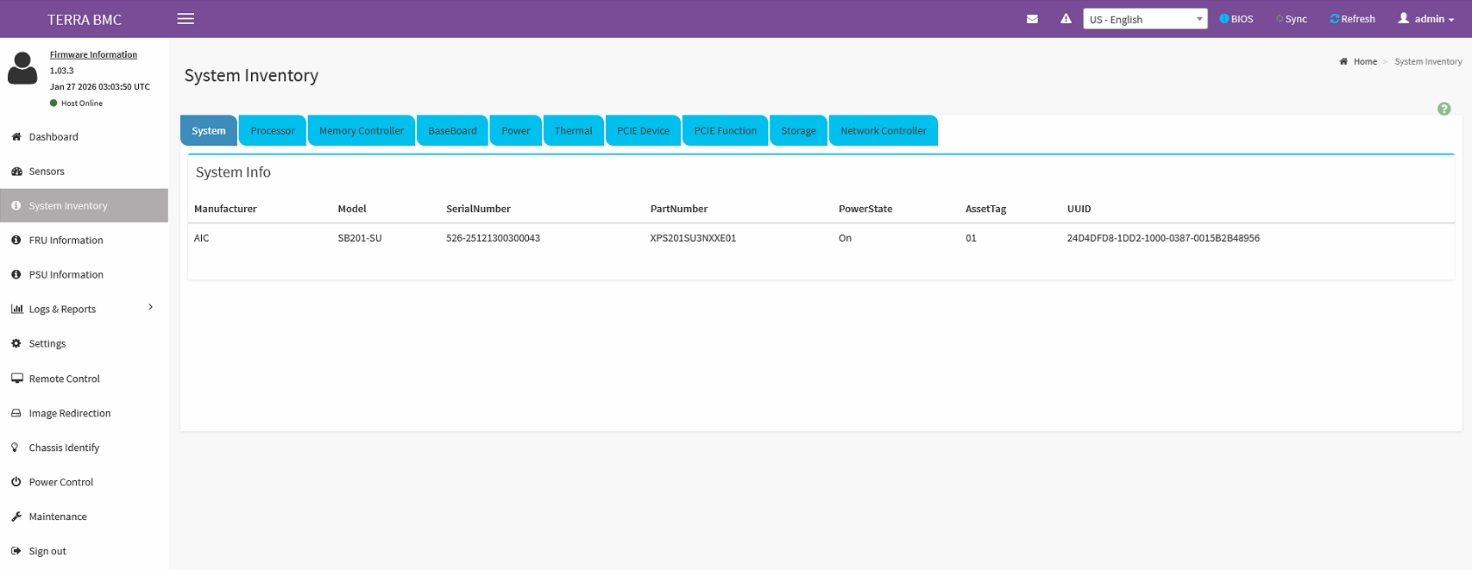Click the Image Redirection drive icon
Viewport: 1472px width, 570px height.
[17, 413]
